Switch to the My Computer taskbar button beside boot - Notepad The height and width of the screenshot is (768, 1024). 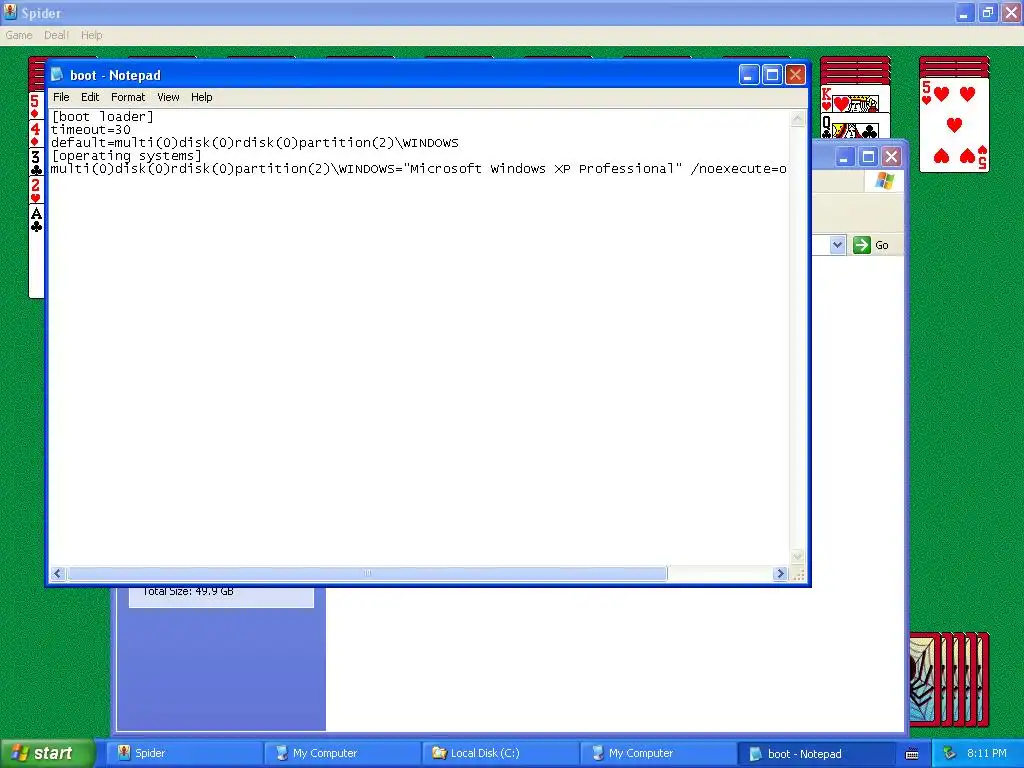point(658,753)
